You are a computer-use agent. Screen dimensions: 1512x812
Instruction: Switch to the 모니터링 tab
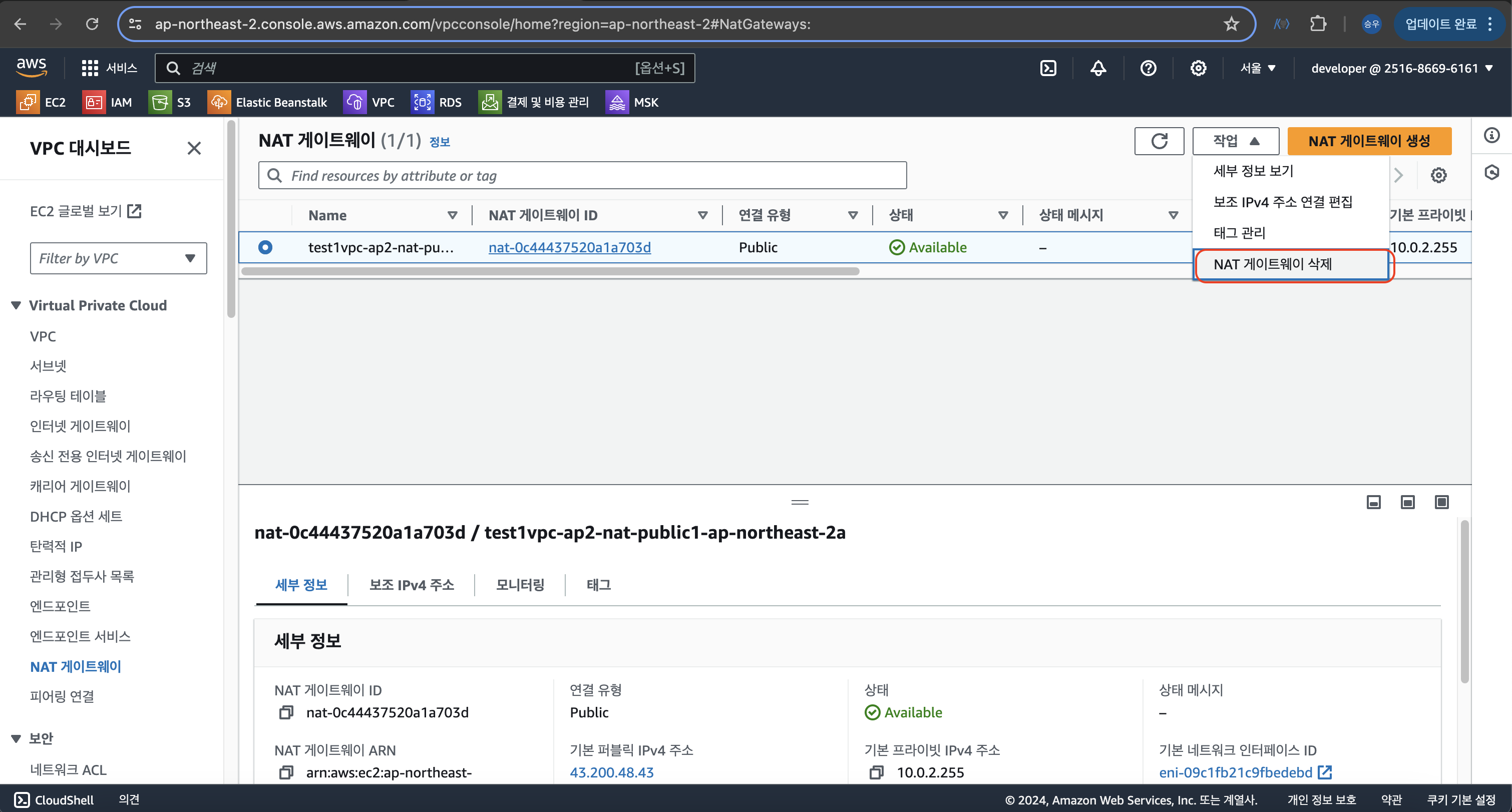click(x=520, y=584)
